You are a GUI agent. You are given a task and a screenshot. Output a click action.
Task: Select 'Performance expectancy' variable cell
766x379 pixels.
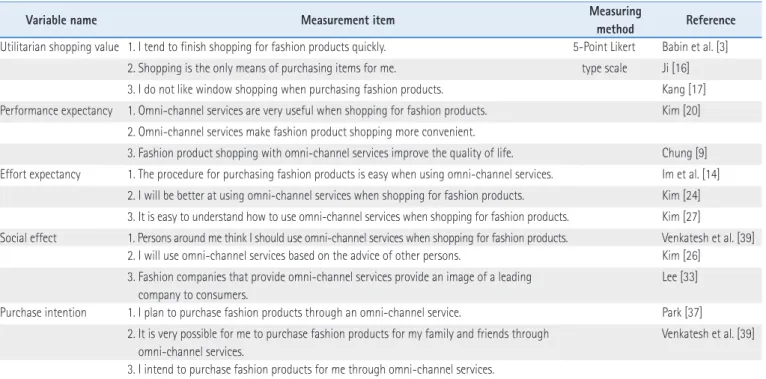[x=56, y=111]
